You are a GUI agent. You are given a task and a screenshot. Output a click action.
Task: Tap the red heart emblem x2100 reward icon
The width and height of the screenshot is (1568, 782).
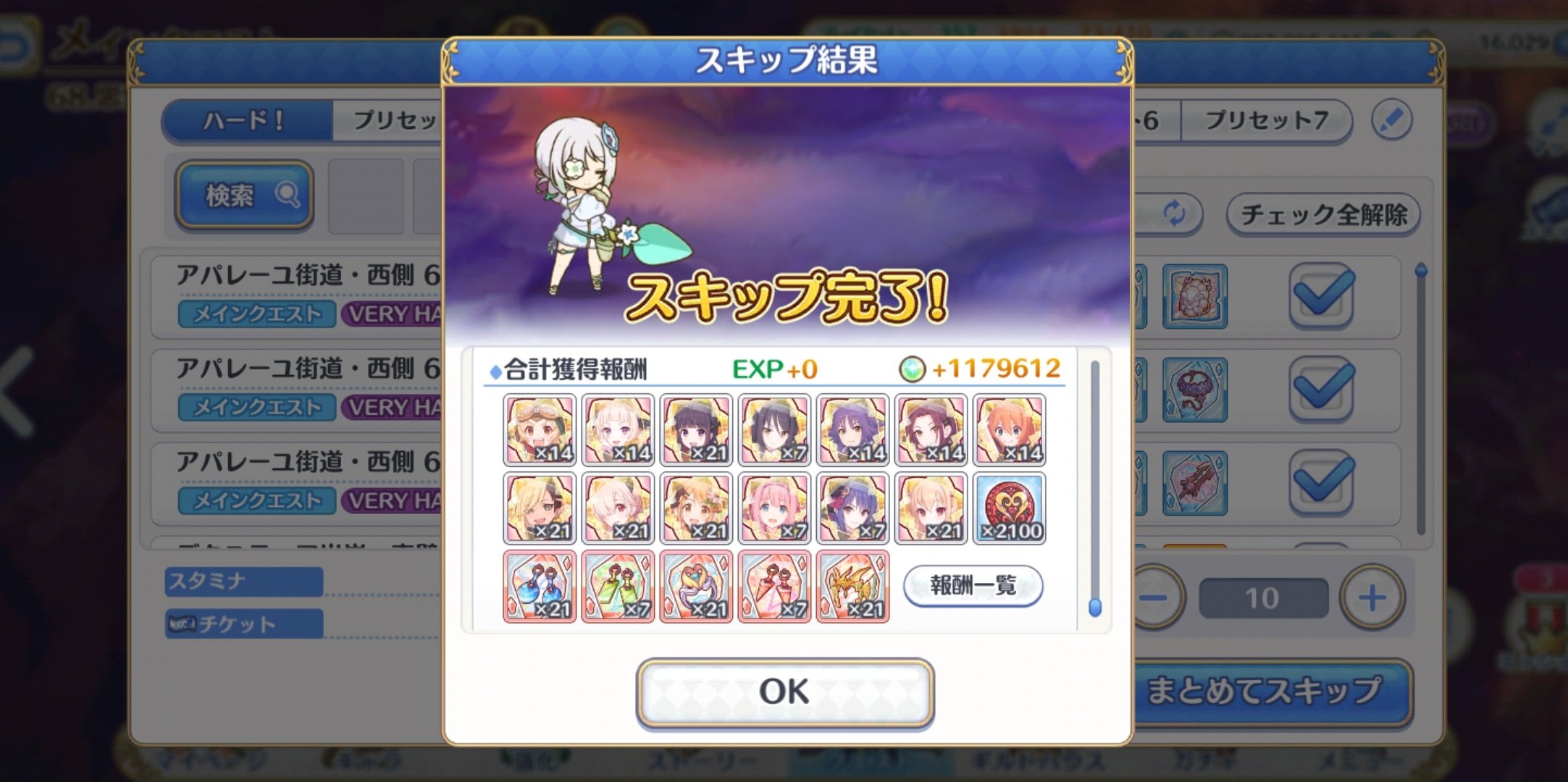1010,508
